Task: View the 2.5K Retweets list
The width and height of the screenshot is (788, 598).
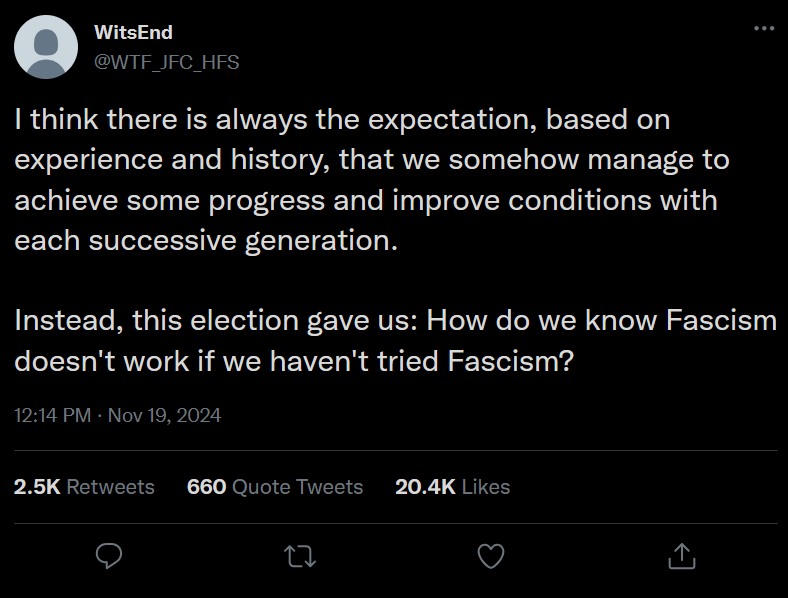Action: 84,487
